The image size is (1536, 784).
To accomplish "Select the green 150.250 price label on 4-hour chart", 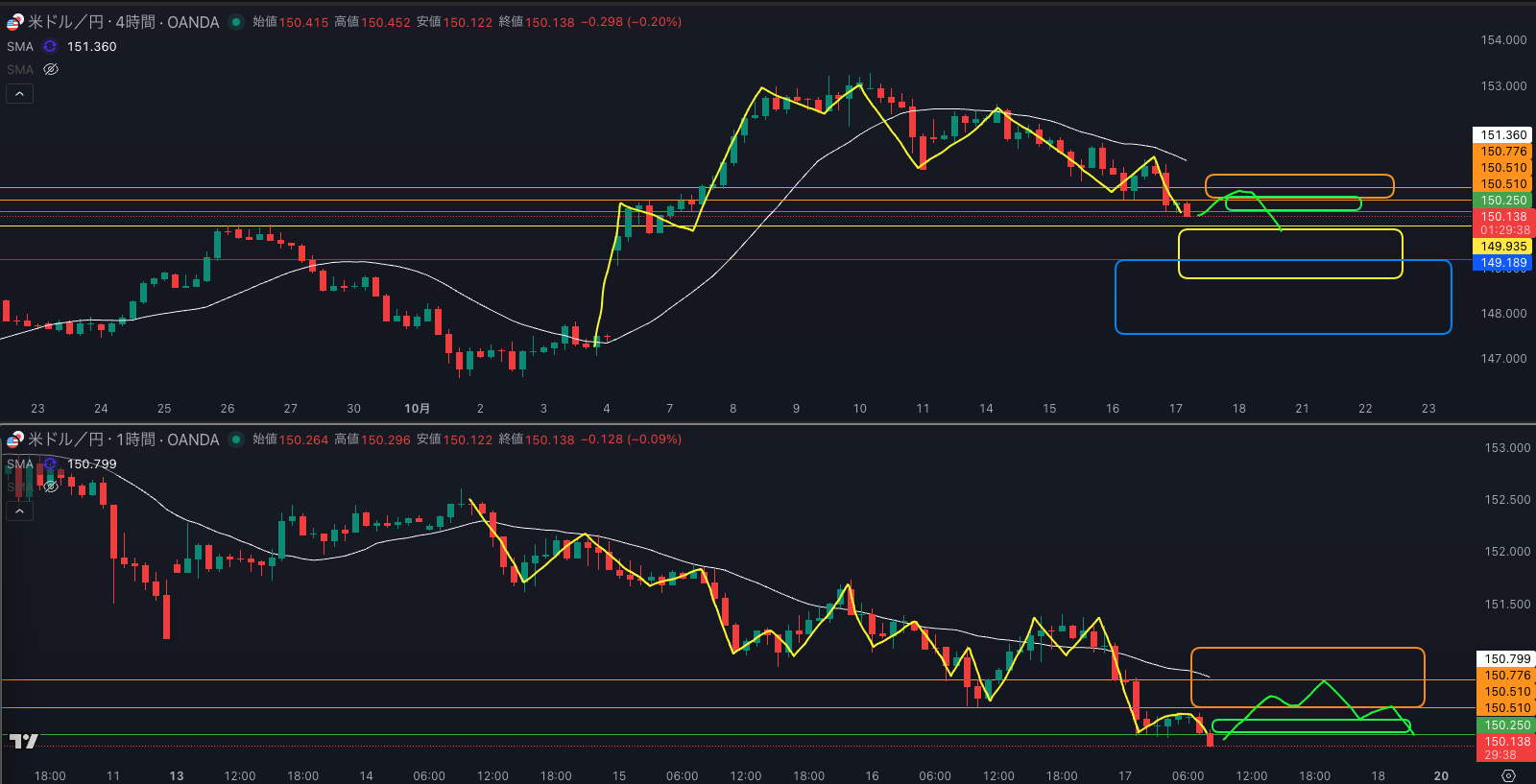I will [x=1503, y=201].
